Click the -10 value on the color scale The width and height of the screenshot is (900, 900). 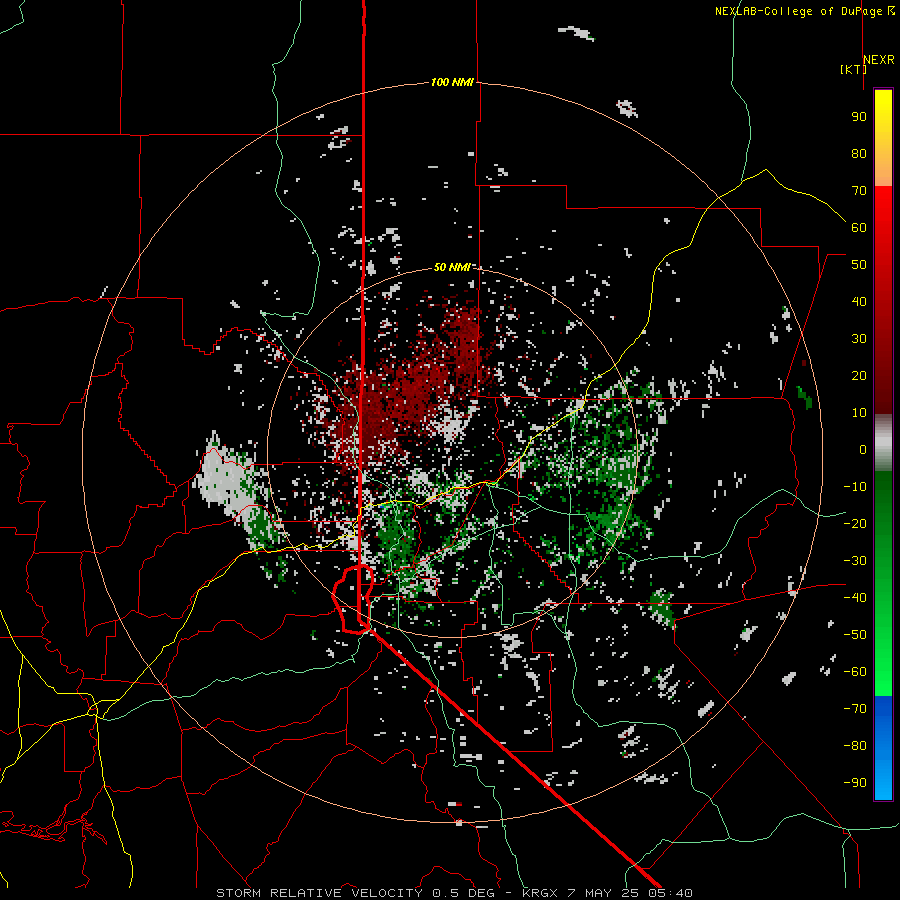(855, 487)
